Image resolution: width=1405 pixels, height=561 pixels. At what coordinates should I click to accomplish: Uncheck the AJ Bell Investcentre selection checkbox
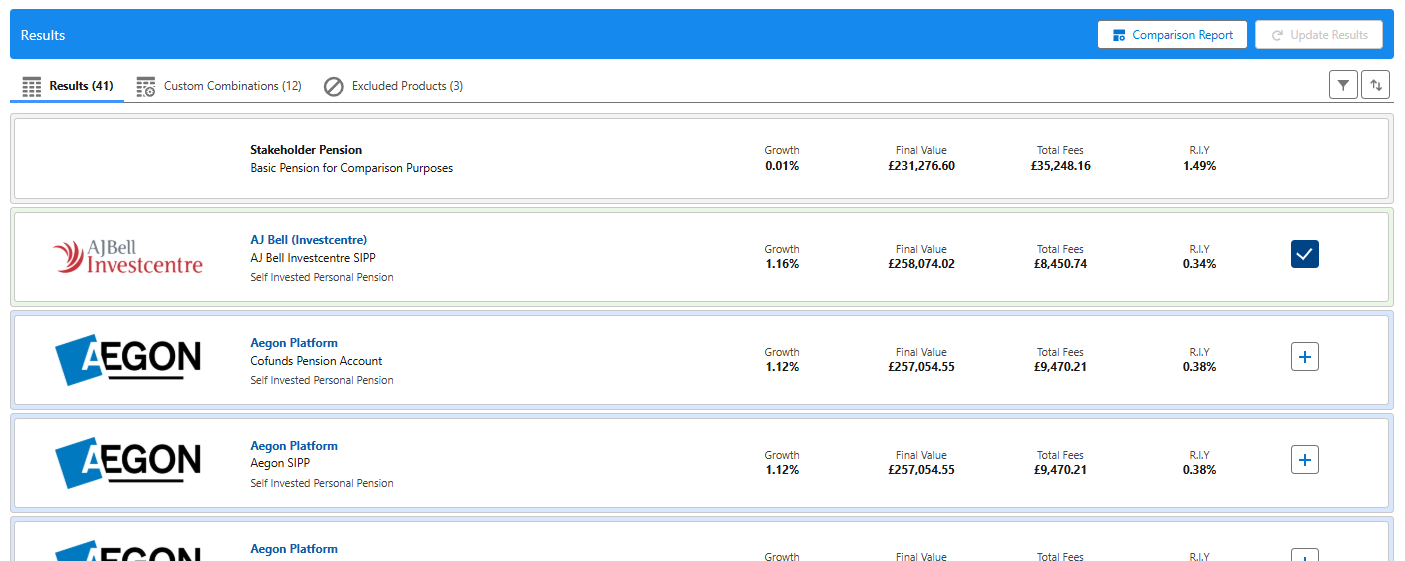click(x=1305, y=254)
